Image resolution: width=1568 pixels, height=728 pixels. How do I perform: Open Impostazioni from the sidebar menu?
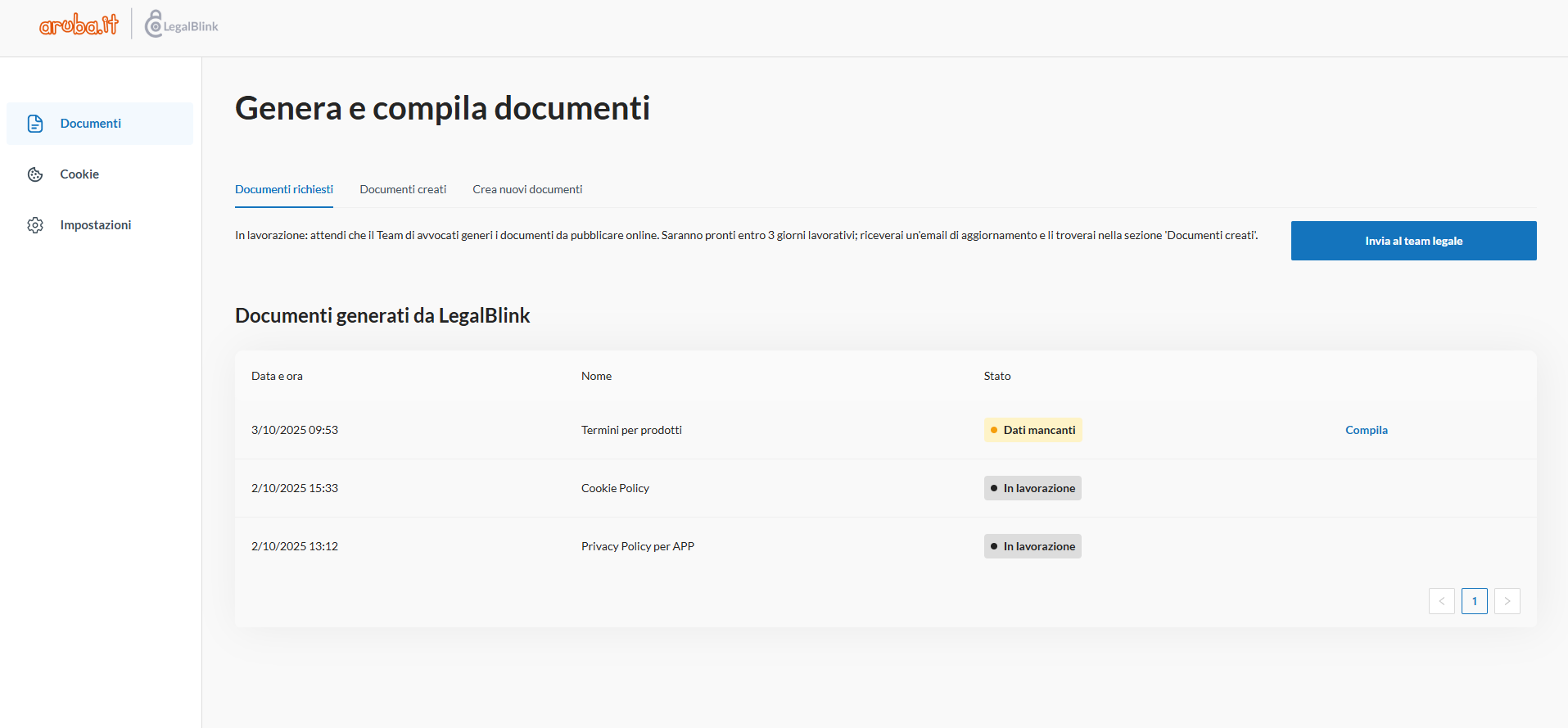pos(95,225)
